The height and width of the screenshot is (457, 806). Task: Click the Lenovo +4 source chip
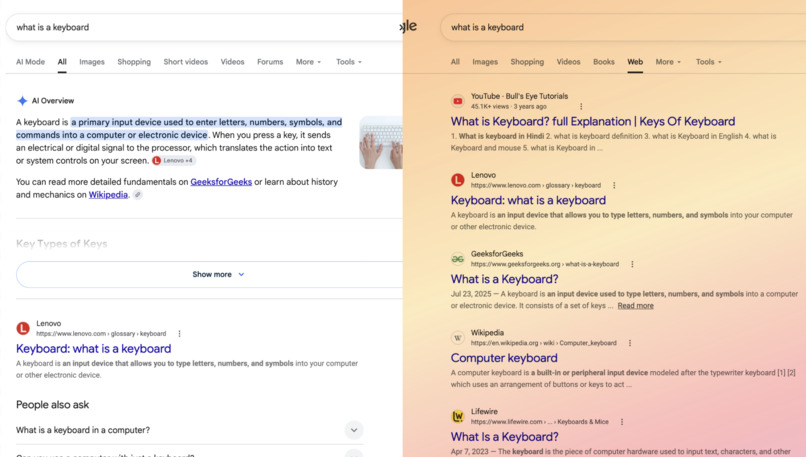[173, 160]
